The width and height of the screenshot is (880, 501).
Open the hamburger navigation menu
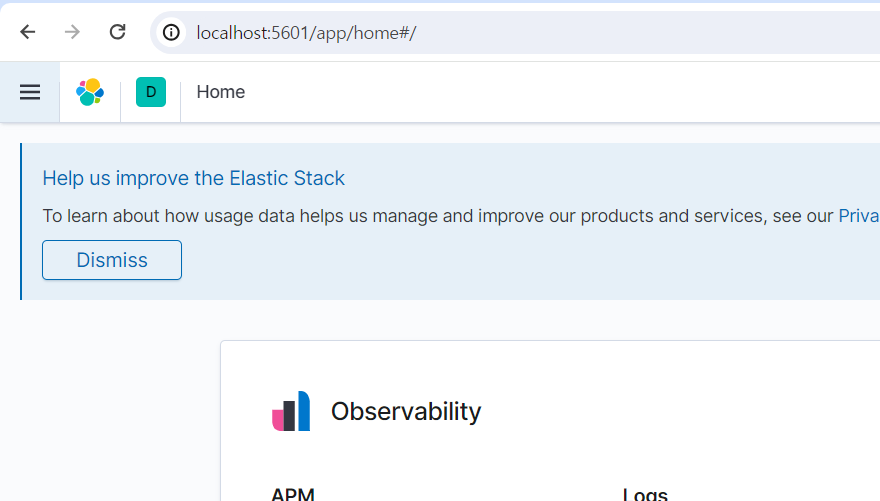[x=30, y=92]
